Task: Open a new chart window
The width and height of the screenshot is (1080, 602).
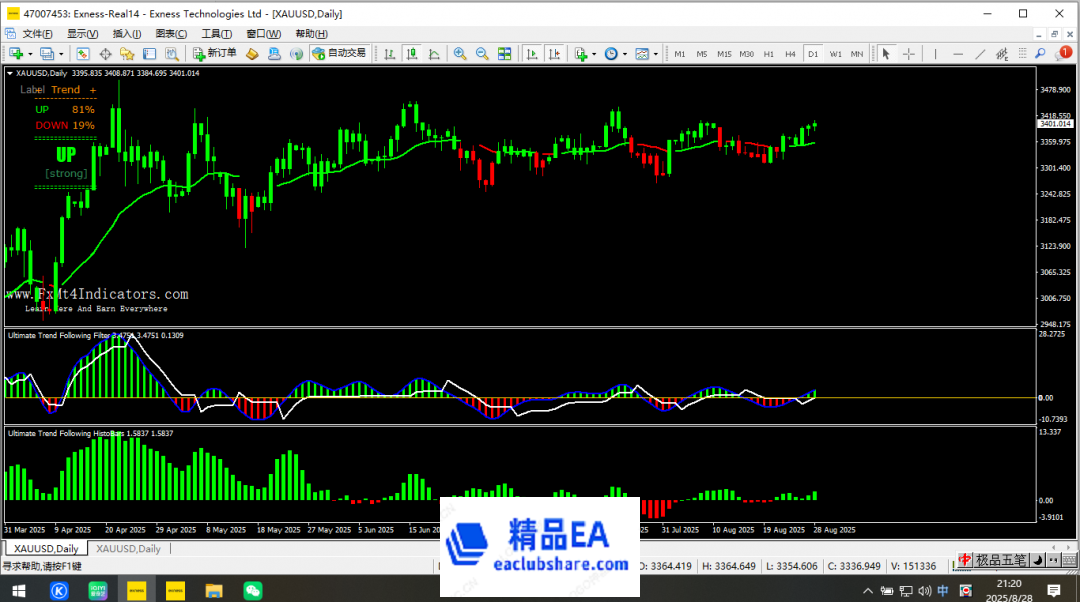Action: pos(18,53)
